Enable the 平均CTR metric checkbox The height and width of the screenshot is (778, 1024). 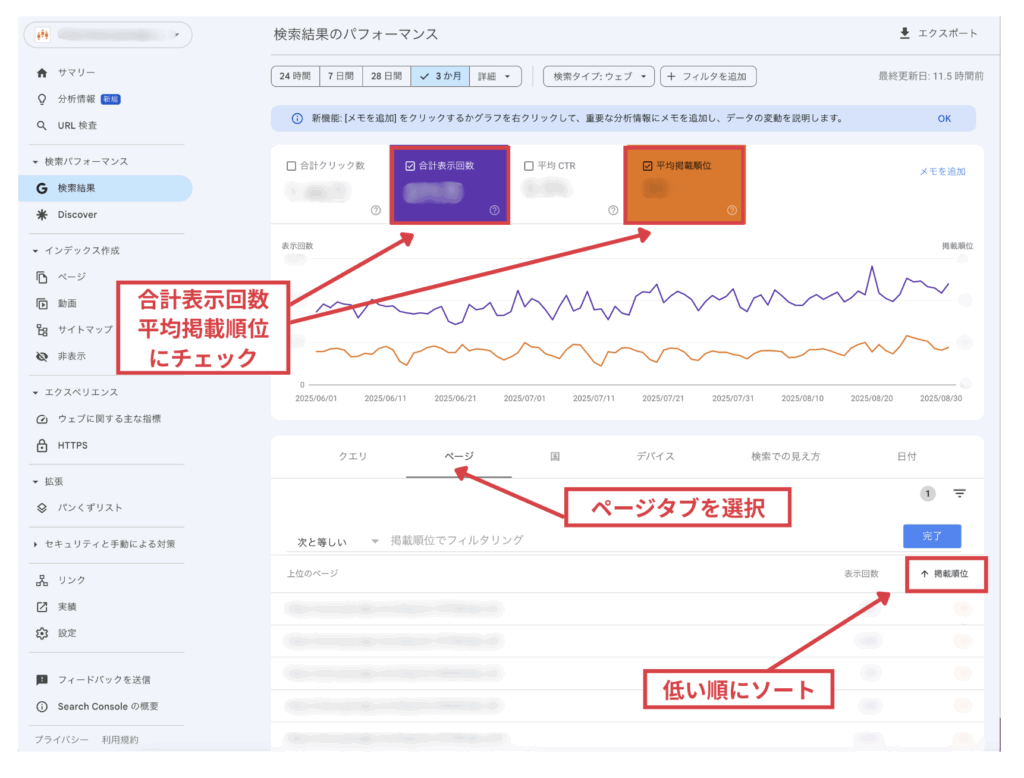pyautogui.click(x=529, y=166)
